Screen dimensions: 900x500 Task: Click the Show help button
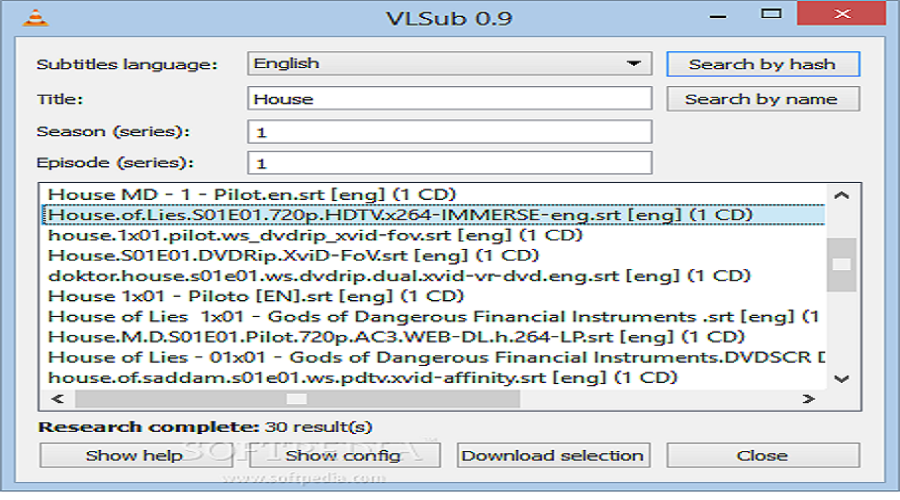(135, 455)
